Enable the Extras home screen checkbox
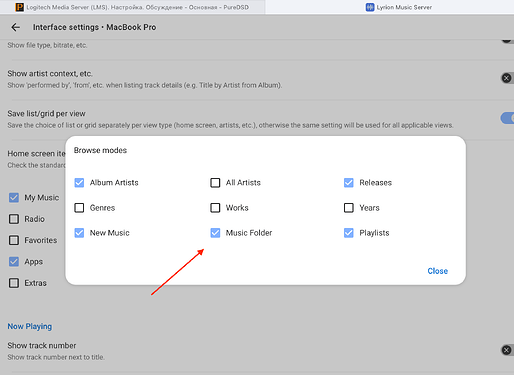This screenshot has width=514, height=375. click(14, 283)
